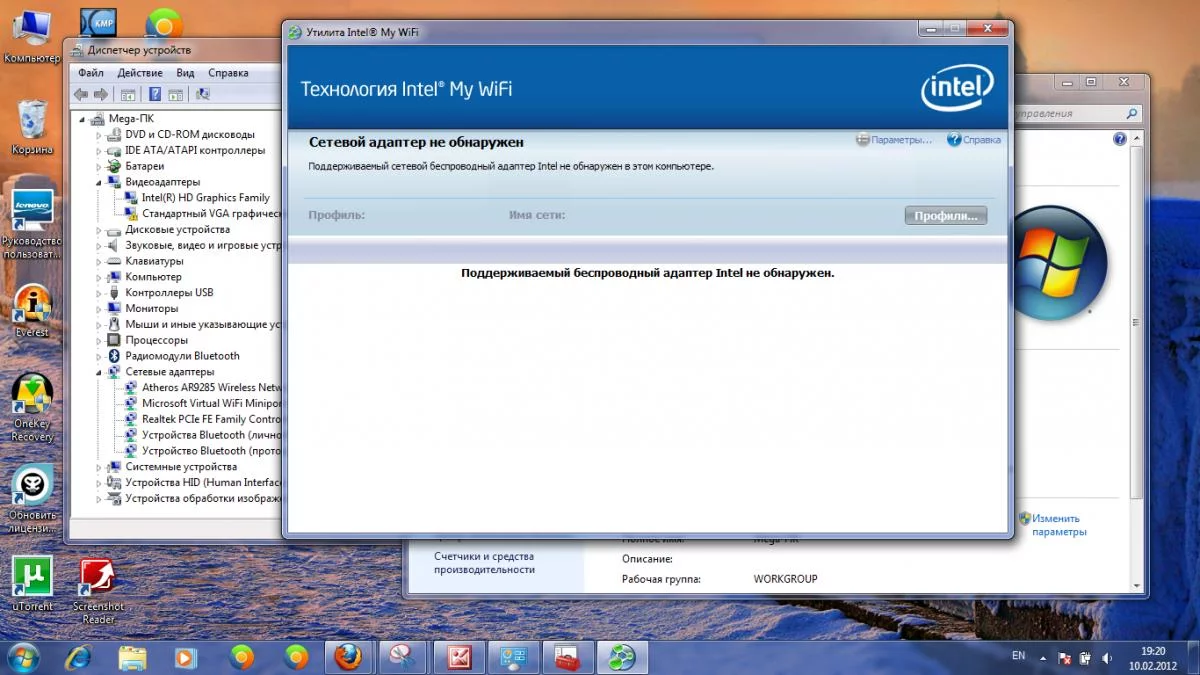The image size is (1200, 675).
Task: Click the Firefox icon in the taskbar
Action: point(348,657)
